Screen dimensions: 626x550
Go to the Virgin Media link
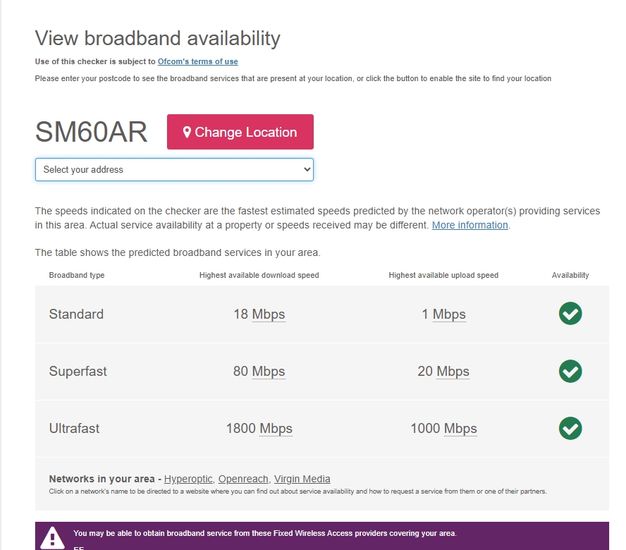coord(300,479)
